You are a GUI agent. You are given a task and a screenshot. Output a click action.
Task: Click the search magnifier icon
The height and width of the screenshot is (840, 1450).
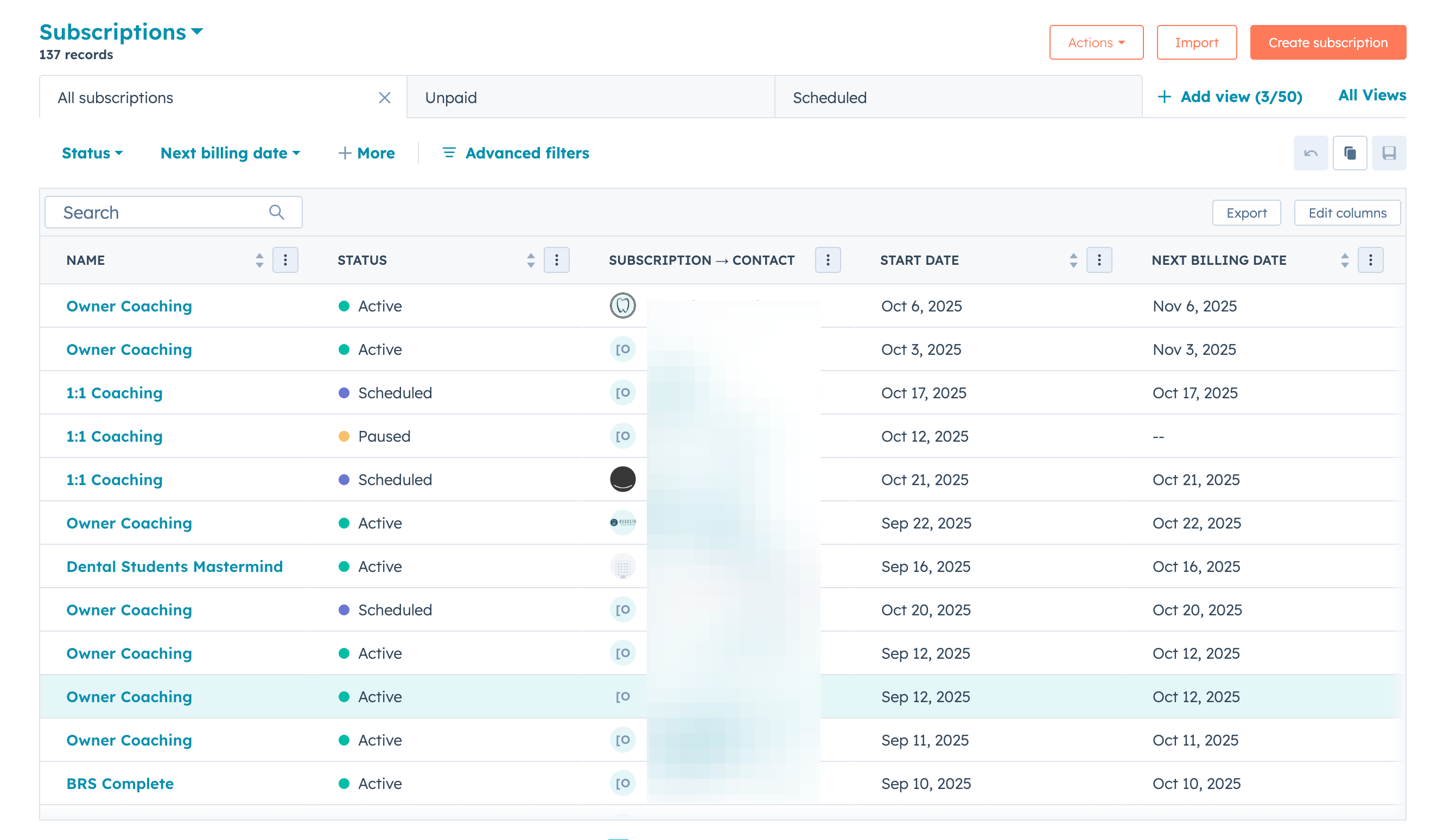pyautogui.click(x=276, y=212)
